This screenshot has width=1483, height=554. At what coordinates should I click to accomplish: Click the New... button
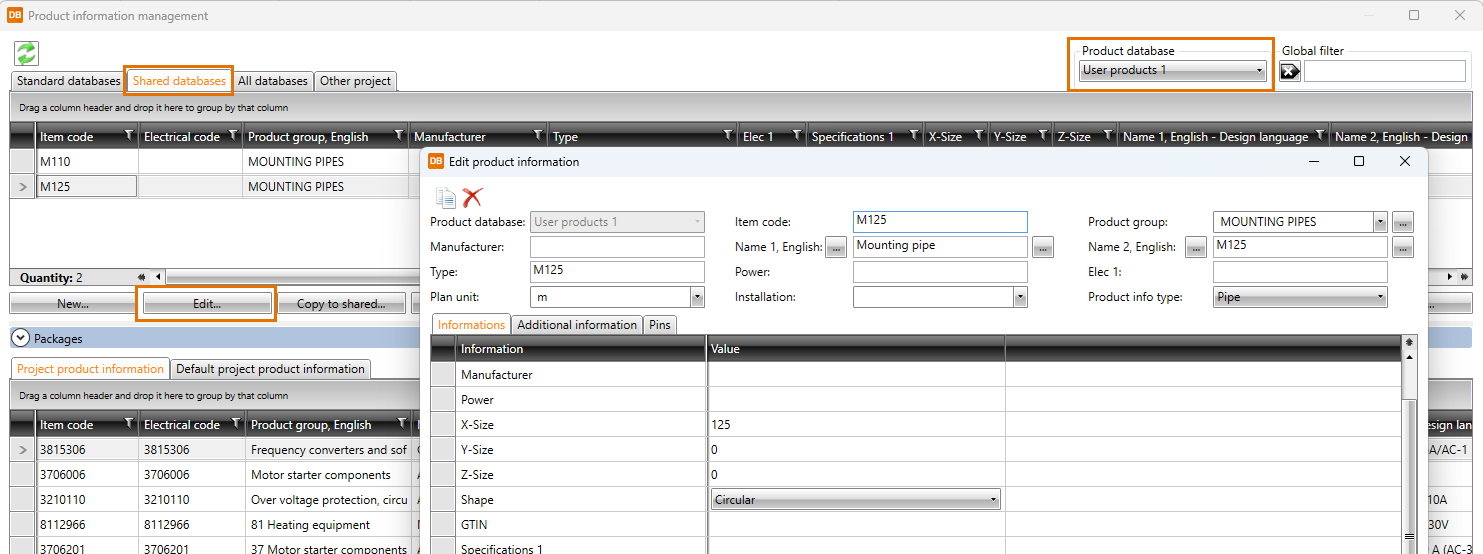click(x=73, y=304)
